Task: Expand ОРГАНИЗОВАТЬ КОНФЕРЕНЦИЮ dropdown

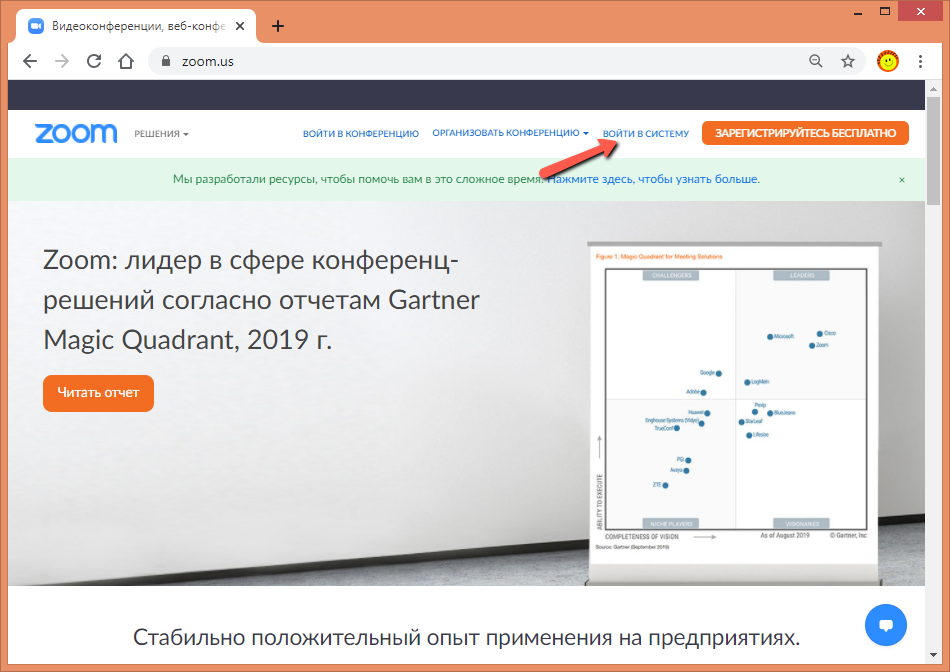Action: pos(510,133)
